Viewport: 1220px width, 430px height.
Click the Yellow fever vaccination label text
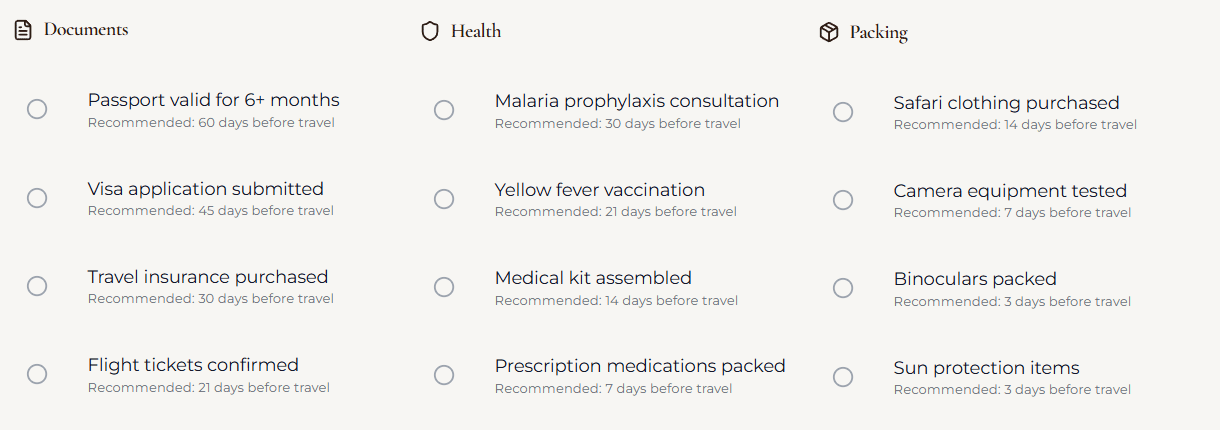tap(599, 190)
